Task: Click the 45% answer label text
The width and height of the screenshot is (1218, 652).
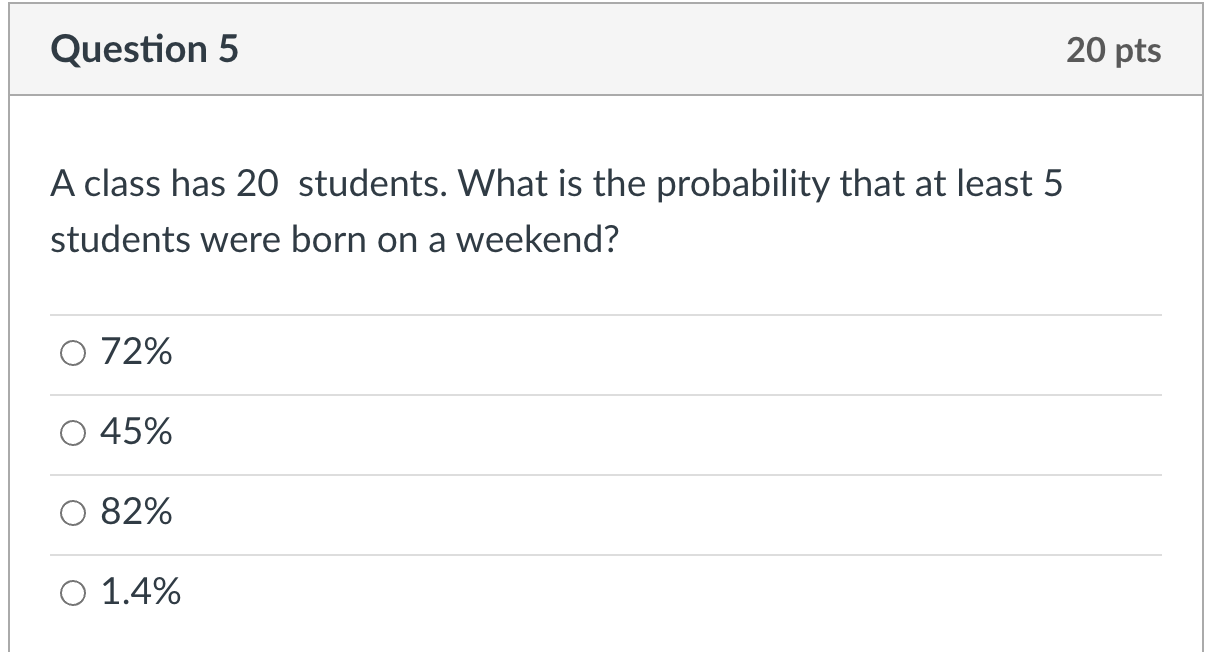Action: (136, 433)
